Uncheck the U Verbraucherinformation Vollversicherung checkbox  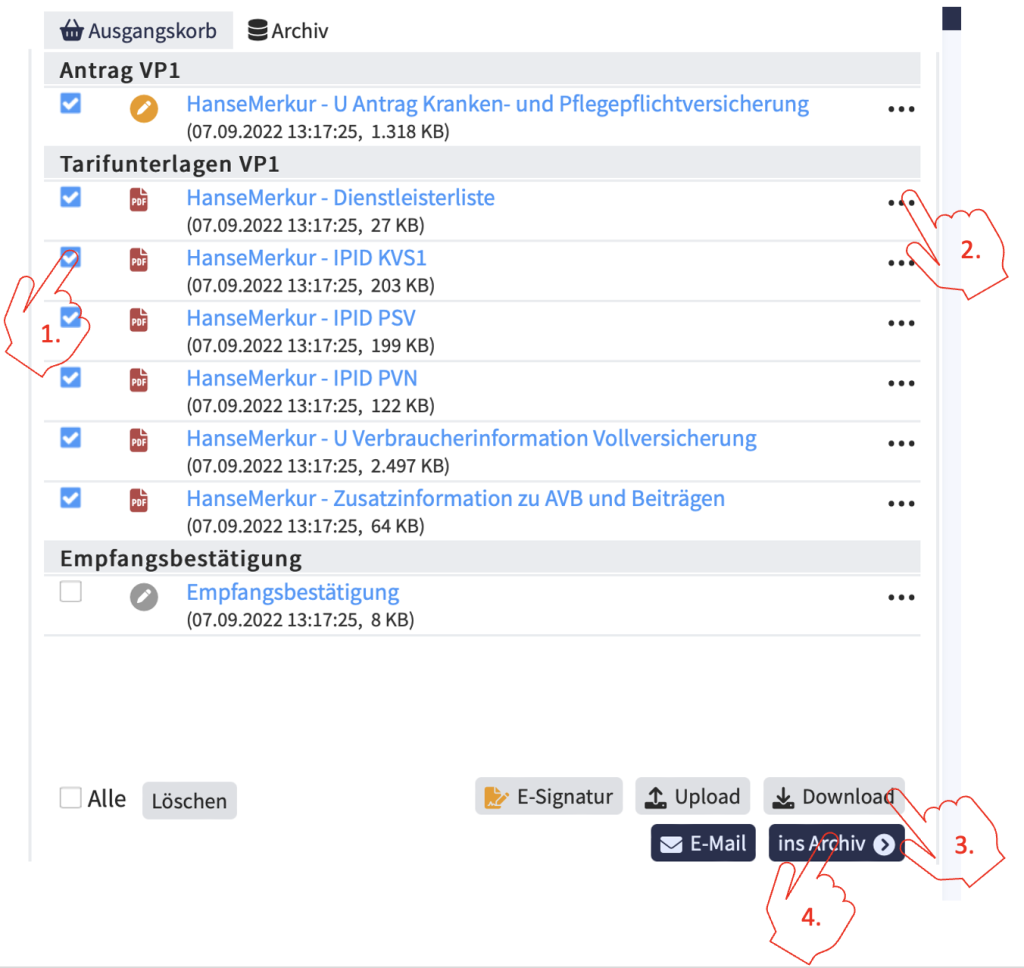71,438
